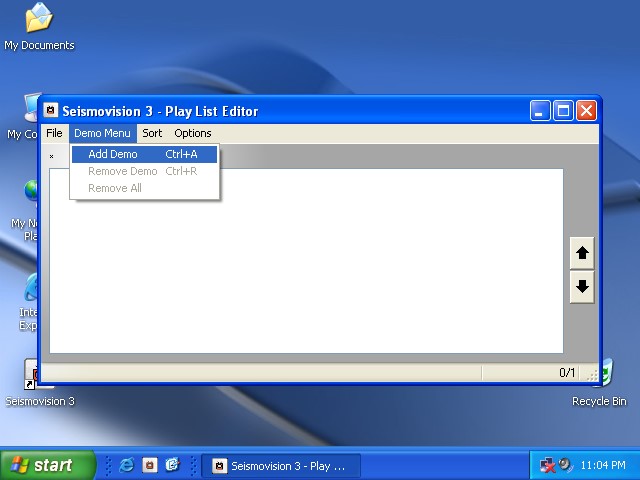Open the Sort menu

point(152,133)
